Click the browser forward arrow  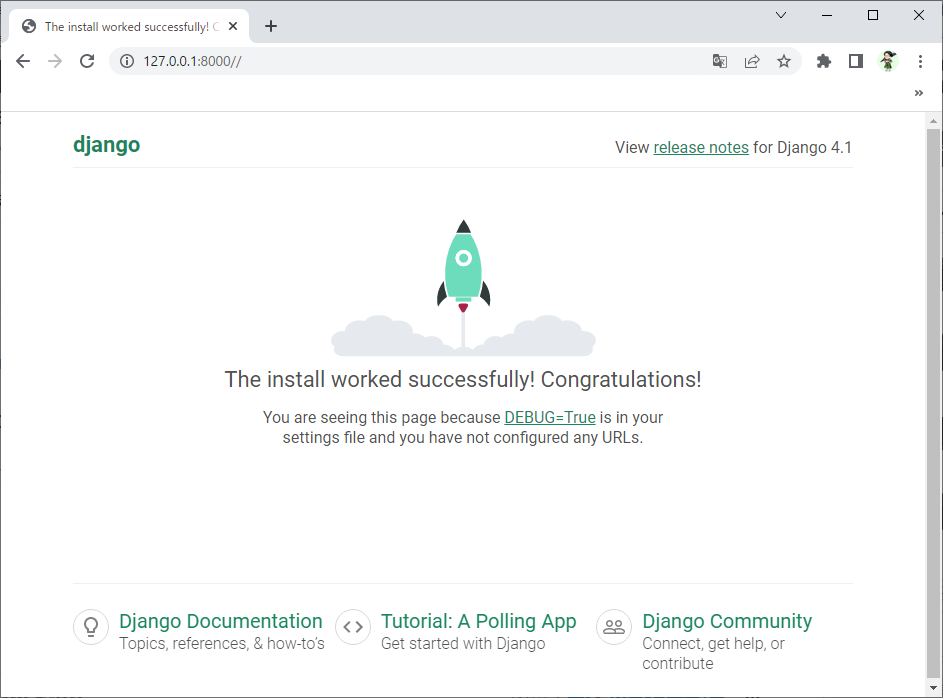[55, 61]
